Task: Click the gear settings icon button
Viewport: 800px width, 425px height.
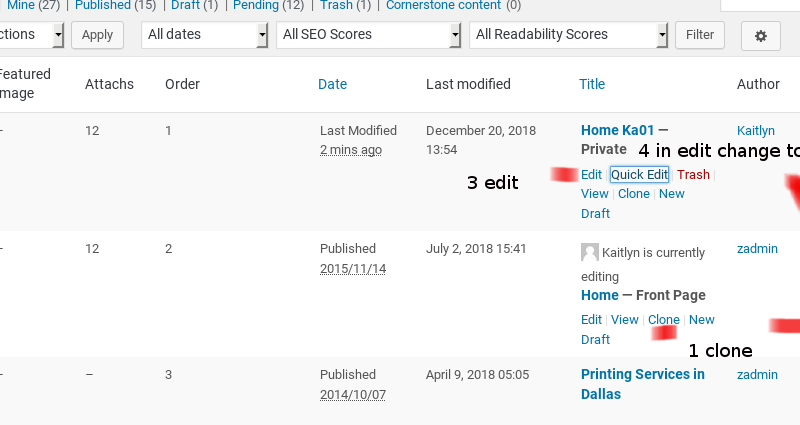Action: [x=760, y=35]
